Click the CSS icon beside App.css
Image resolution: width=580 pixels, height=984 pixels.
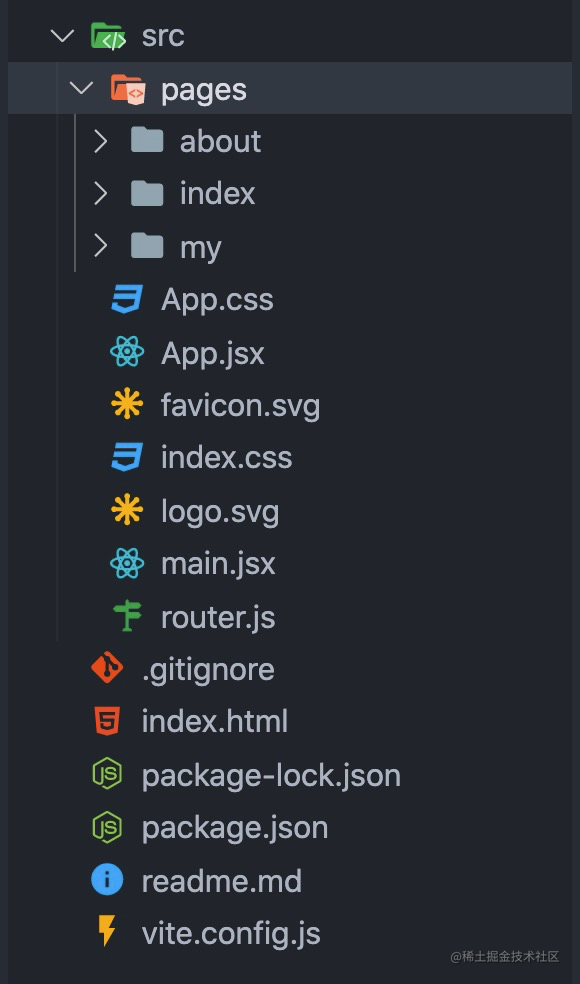click(x=127, y=299)
